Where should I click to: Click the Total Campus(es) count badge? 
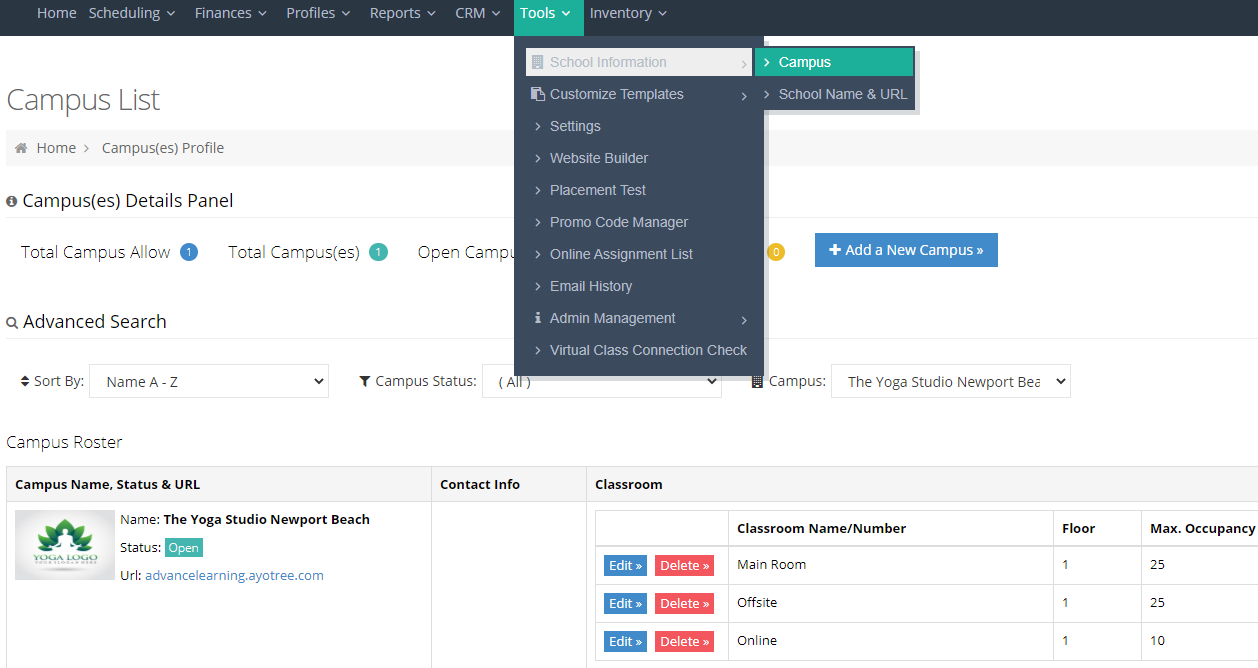pyautogui.click(x=378, y=252)
